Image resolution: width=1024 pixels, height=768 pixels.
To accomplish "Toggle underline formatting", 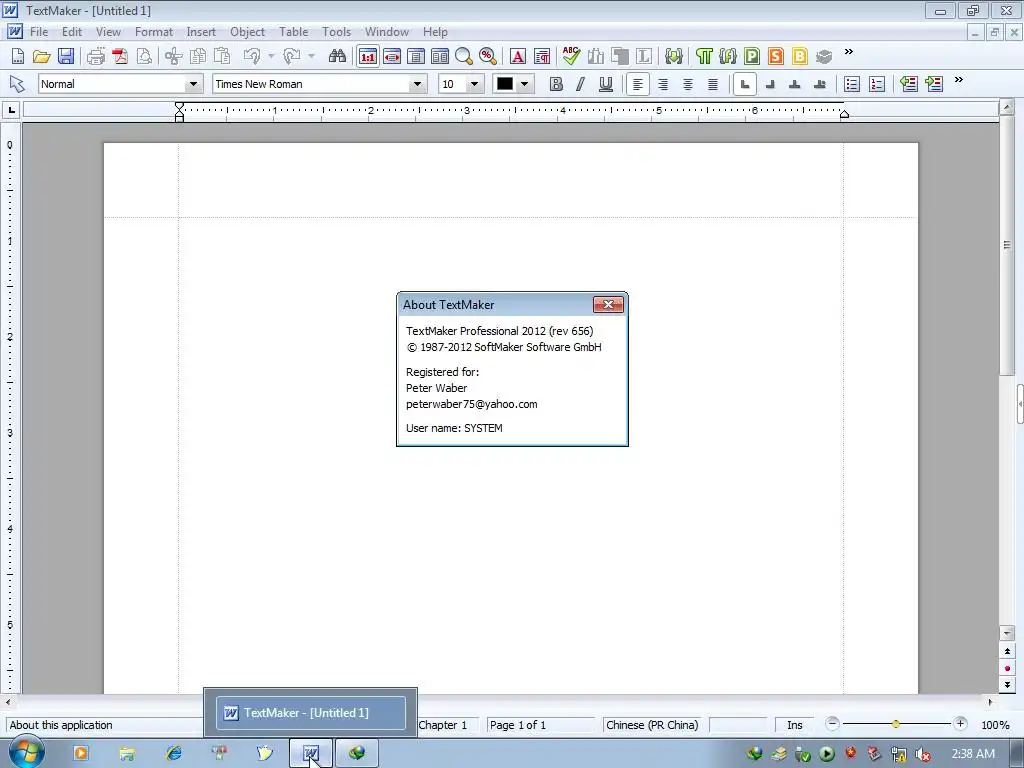I will tap(605, 84).
